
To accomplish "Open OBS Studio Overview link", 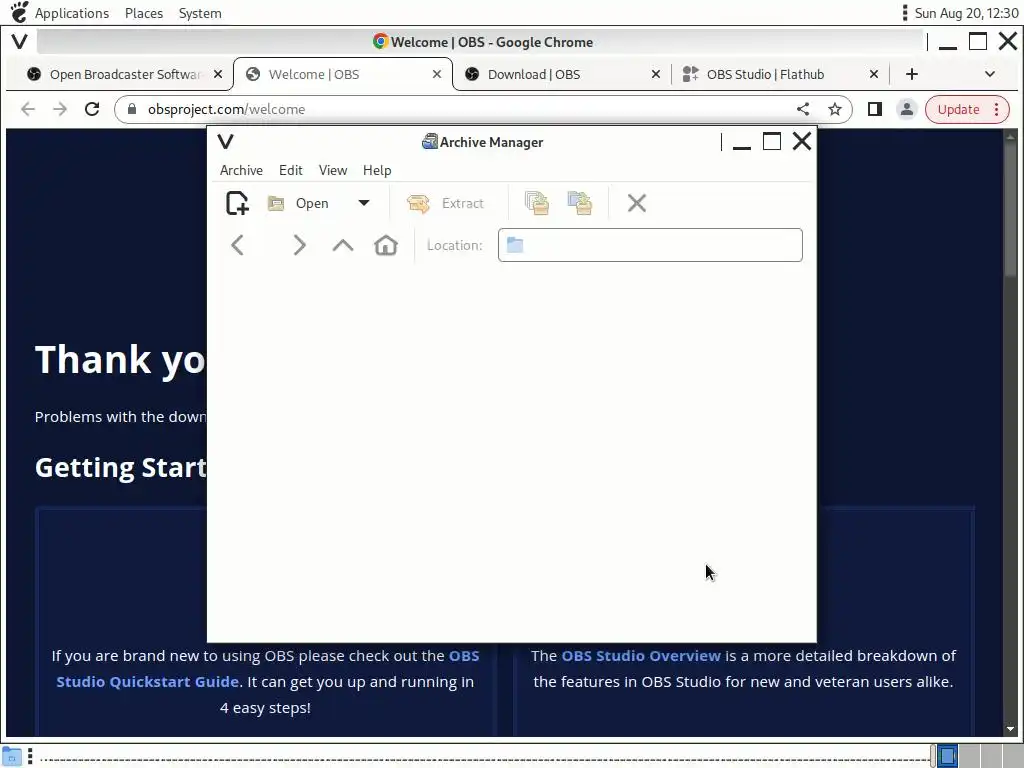I will pyautogui.click(x=641, y=656).
